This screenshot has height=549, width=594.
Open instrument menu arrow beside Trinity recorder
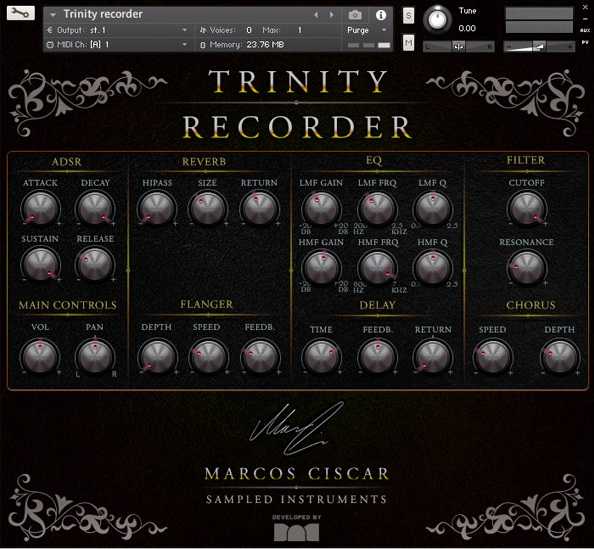click(53, 15)
